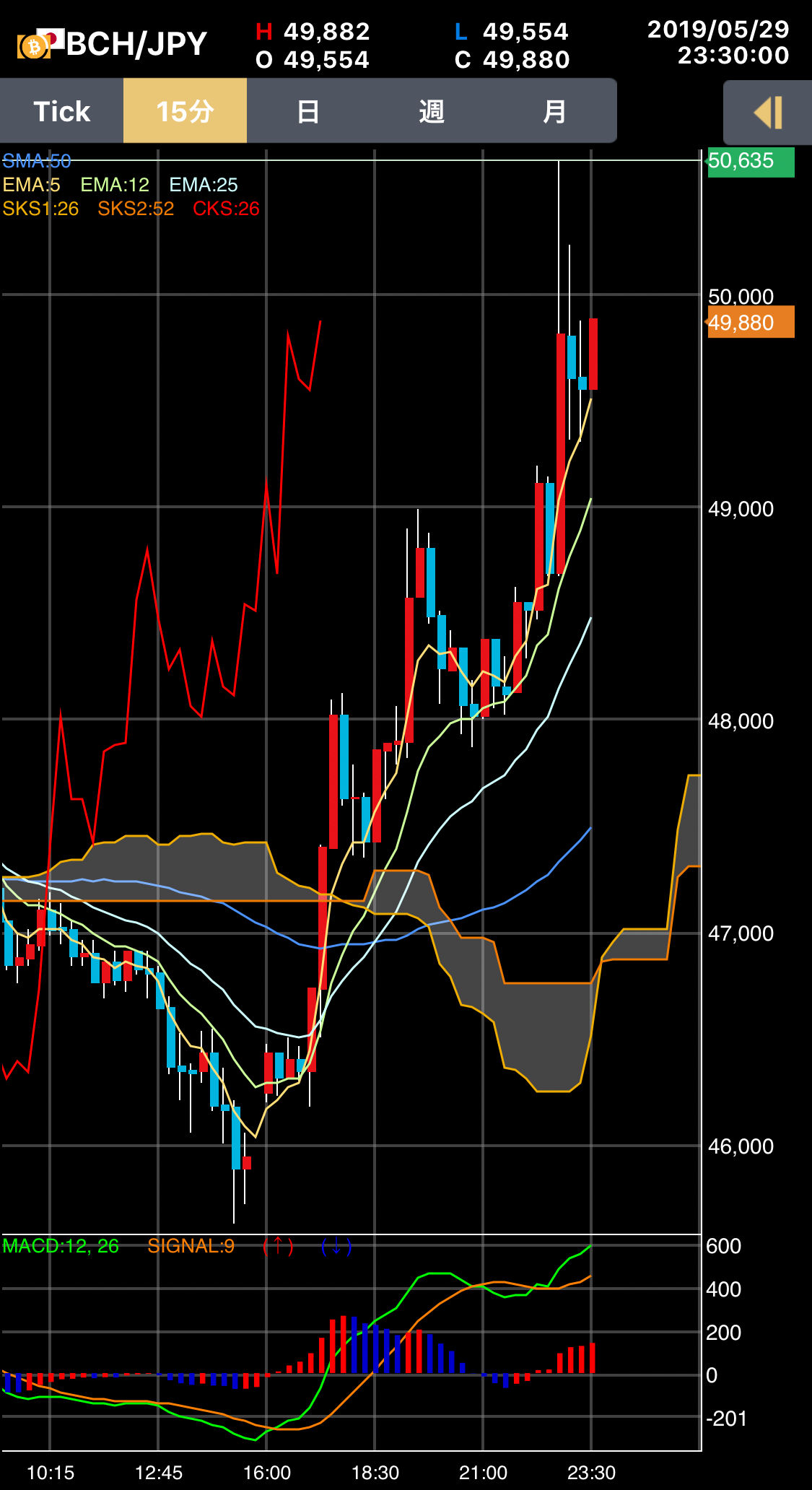This screenshot has width=812, height=1490.
Task: Tap the 49,000 price axis label
Action: (x=741, y=508)
